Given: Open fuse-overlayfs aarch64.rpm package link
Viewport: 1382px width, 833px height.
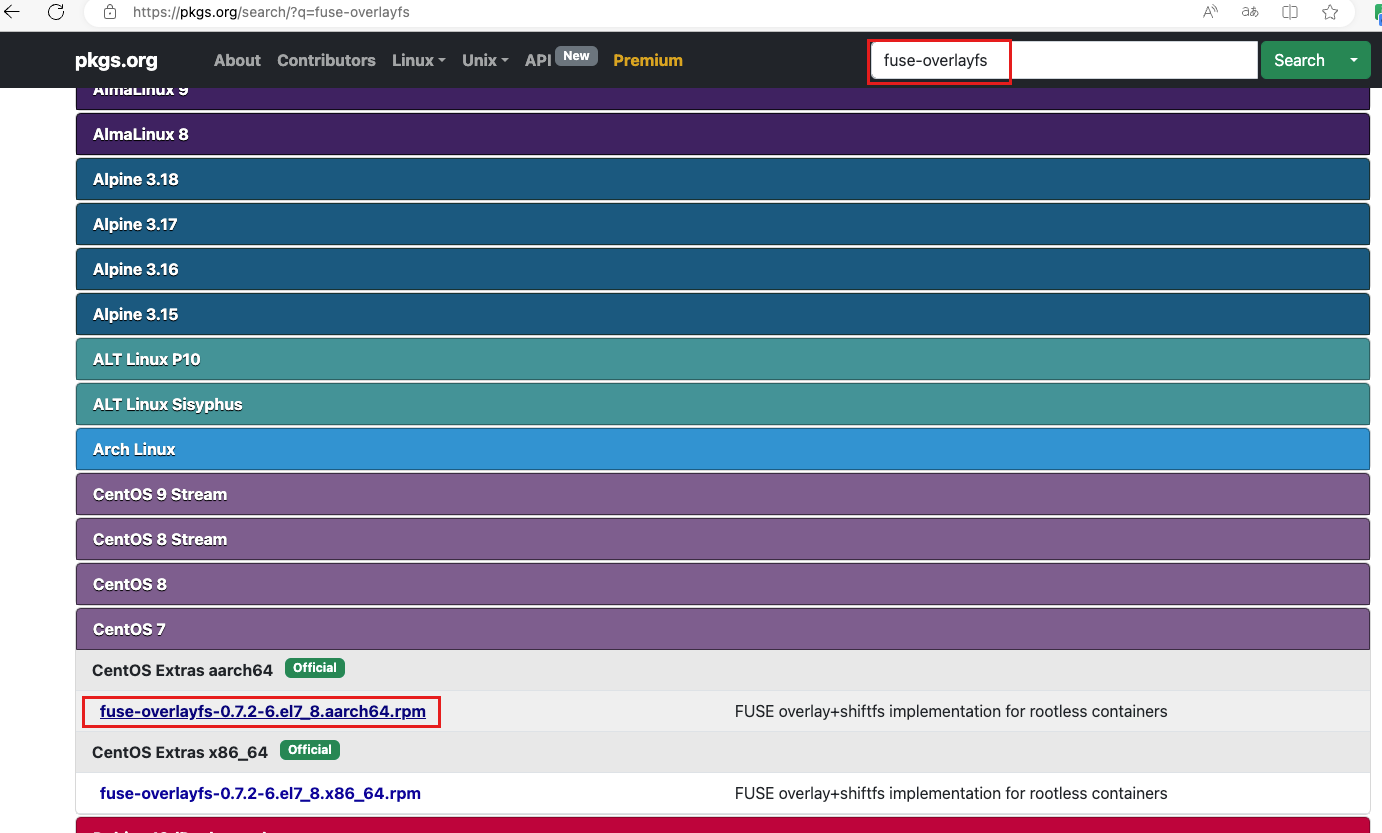Looking at the screenshot, I should click(x=262, y=712).
